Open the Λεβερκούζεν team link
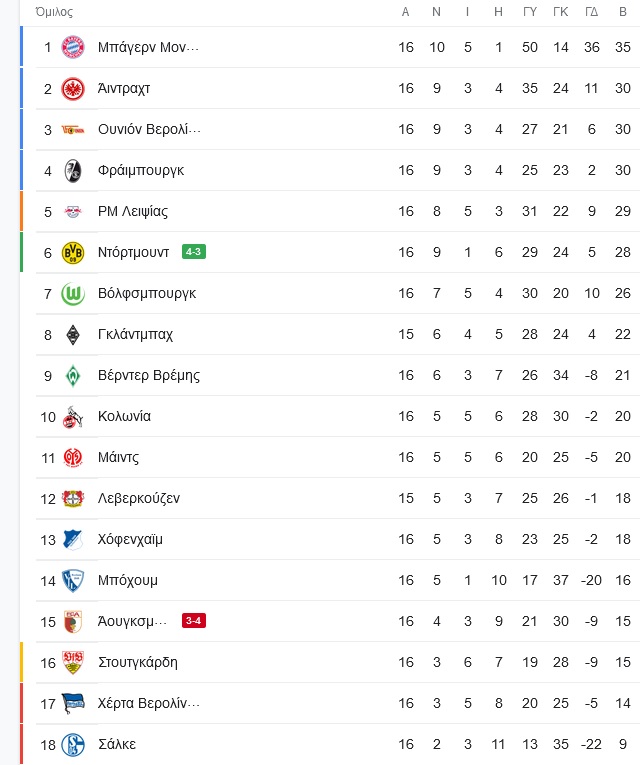 [x=139, y=499]
